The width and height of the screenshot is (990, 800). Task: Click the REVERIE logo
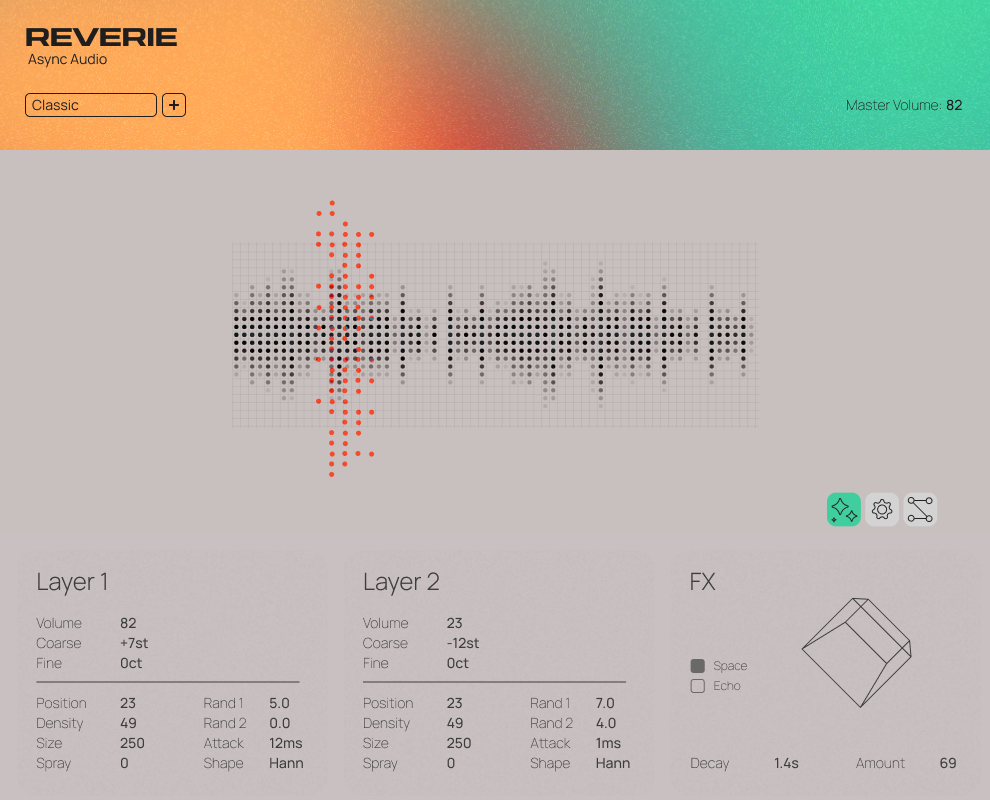click(x=101, y=38)
